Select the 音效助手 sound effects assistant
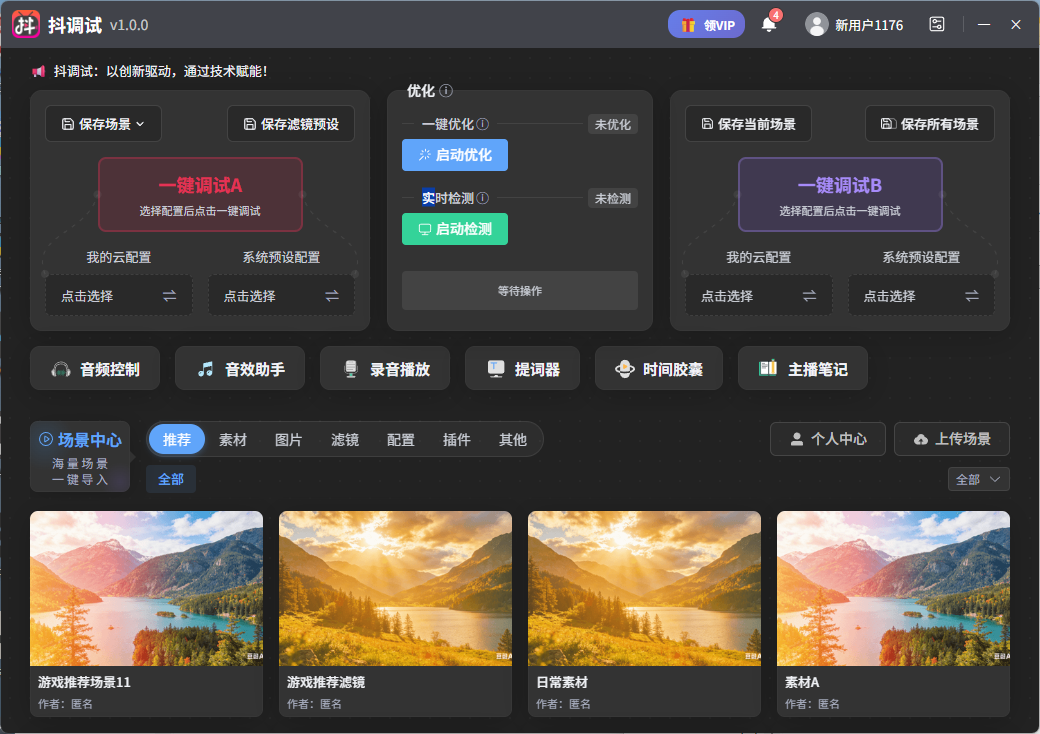 (x=239, y=368)
